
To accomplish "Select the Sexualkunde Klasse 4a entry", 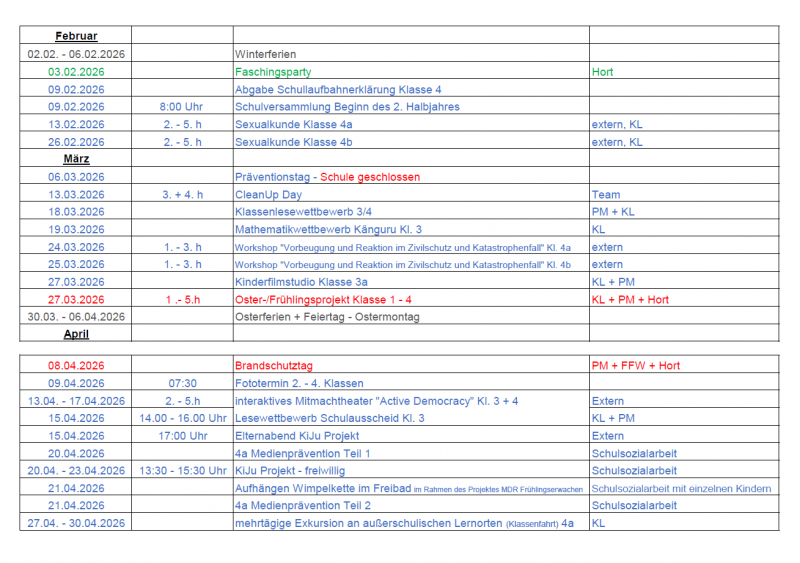I will coord(293,124).
